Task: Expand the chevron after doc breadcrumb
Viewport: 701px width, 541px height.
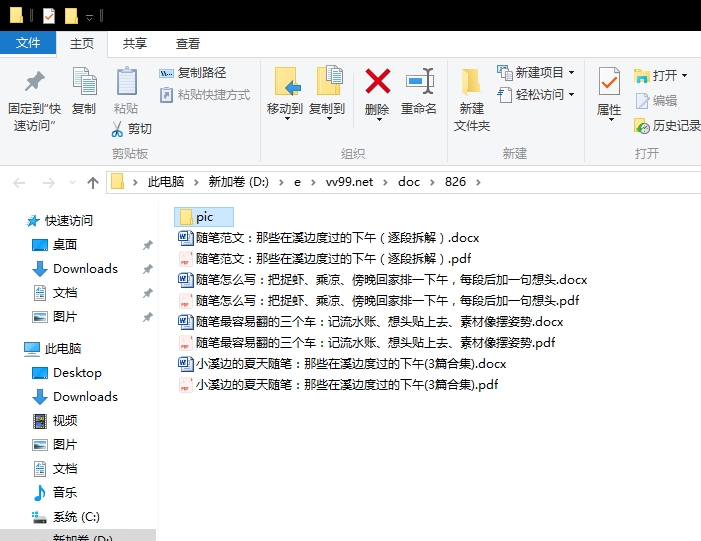Action: tap(432, 182)
